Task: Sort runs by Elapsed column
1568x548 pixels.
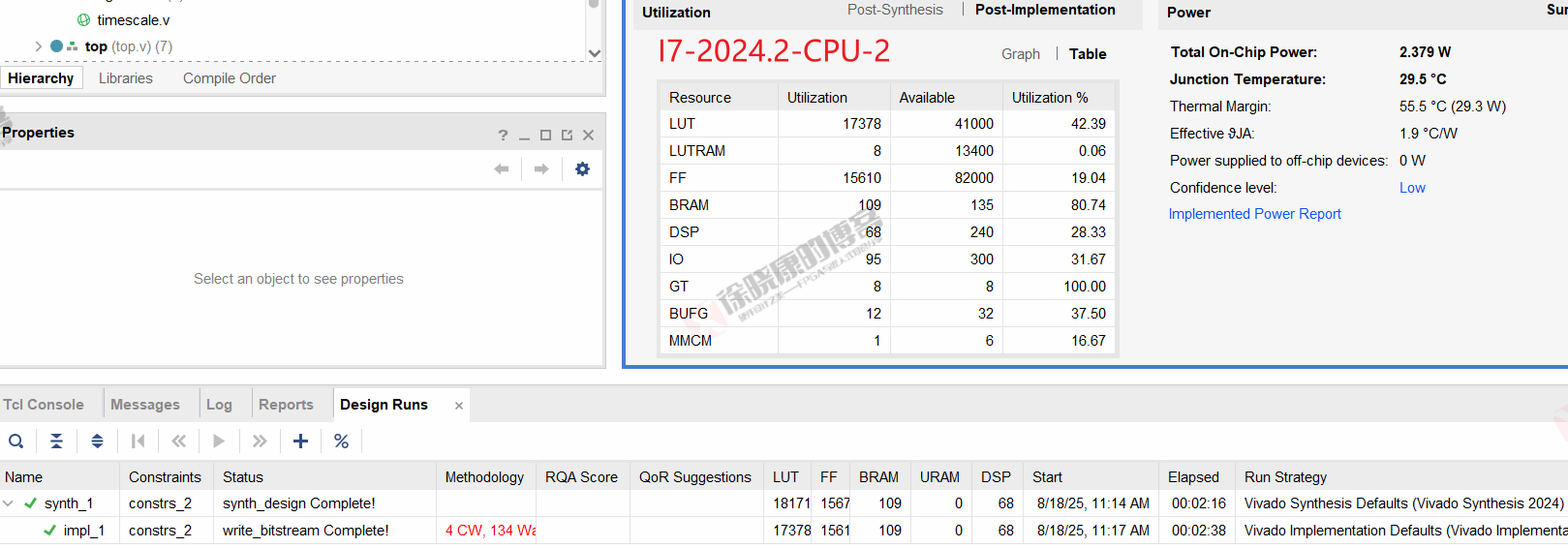Action: point(1196,476)
